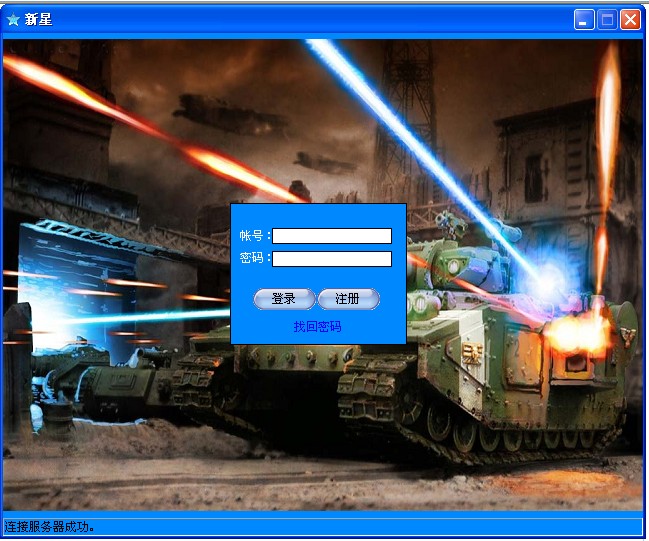Click the 连接服务器成功 status bar text
Screen dimensions: 649x541
49,527
